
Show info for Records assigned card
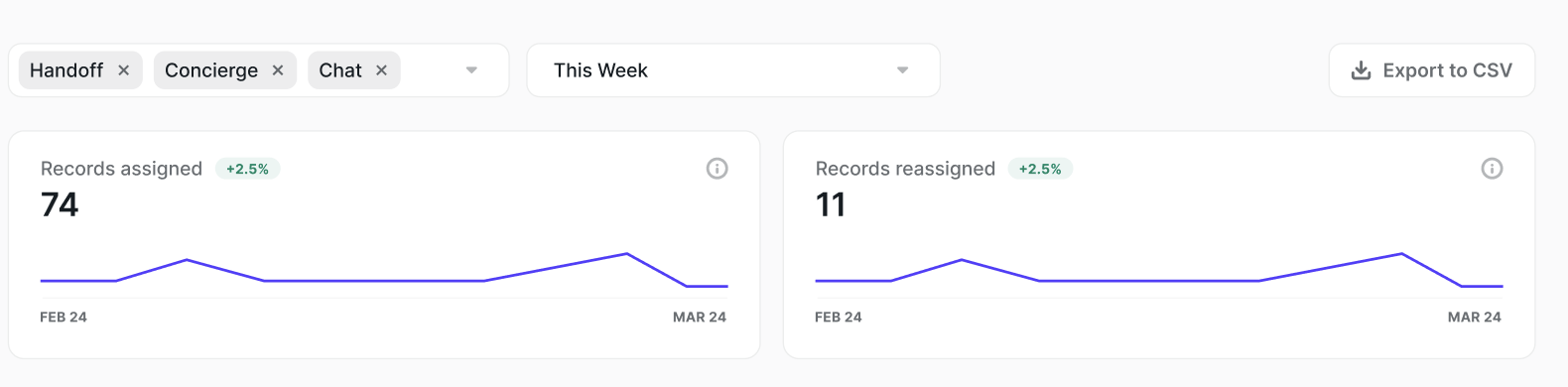(717, 169)
